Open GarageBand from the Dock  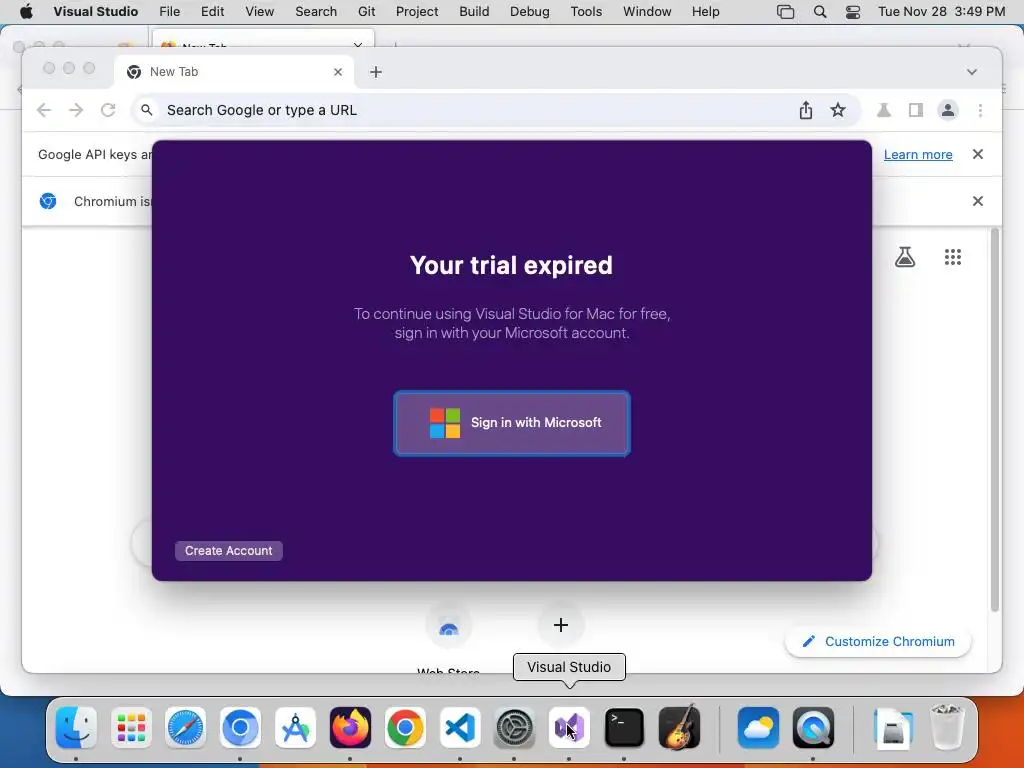pyautogui.click(x=679, y=728)
